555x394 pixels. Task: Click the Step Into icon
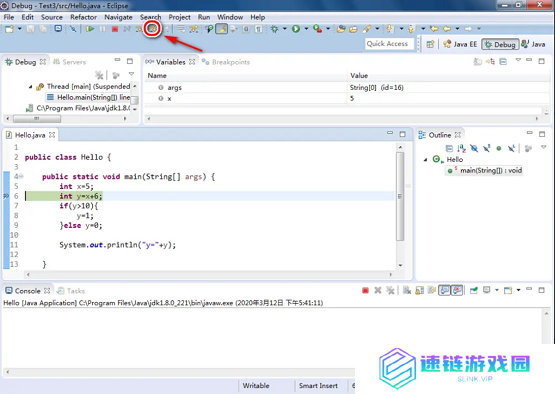coord(139,29)
